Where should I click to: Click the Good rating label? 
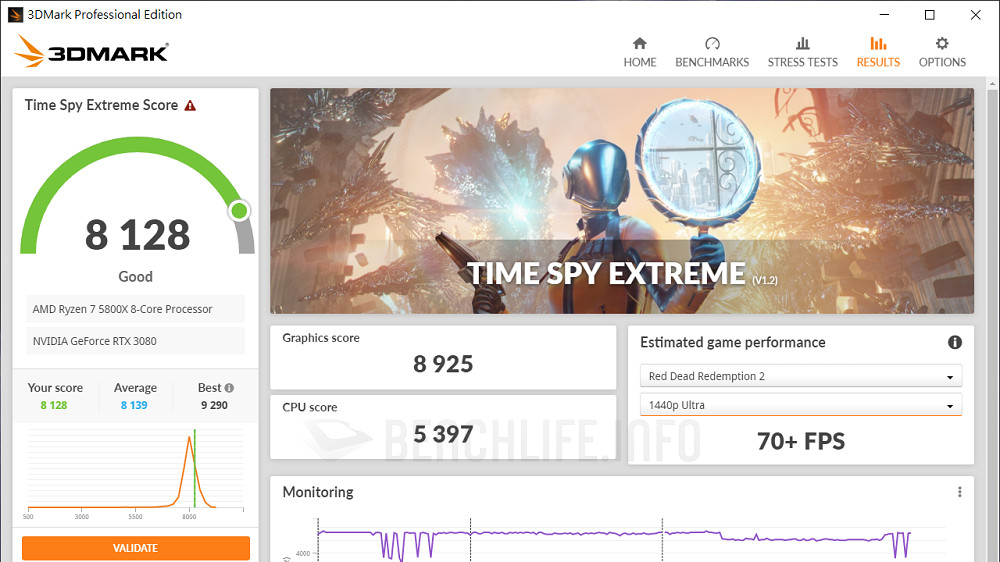[135, 277]
